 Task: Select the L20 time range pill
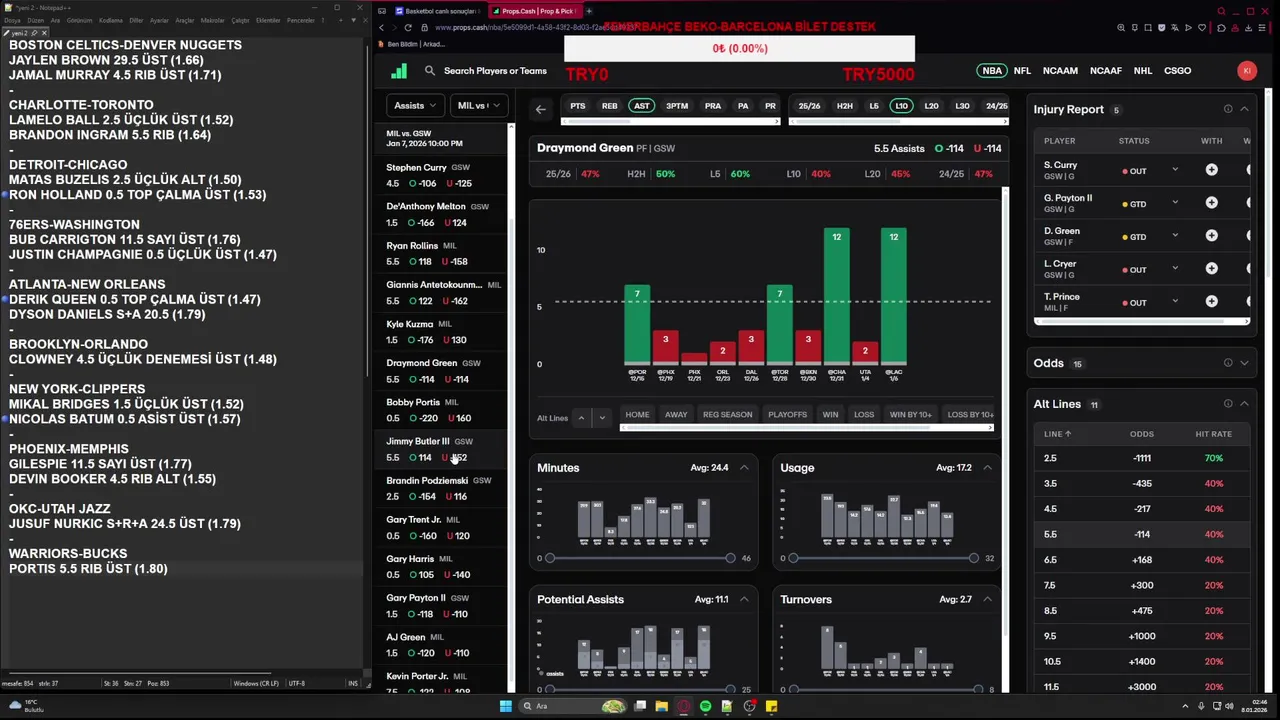[931, 106]
